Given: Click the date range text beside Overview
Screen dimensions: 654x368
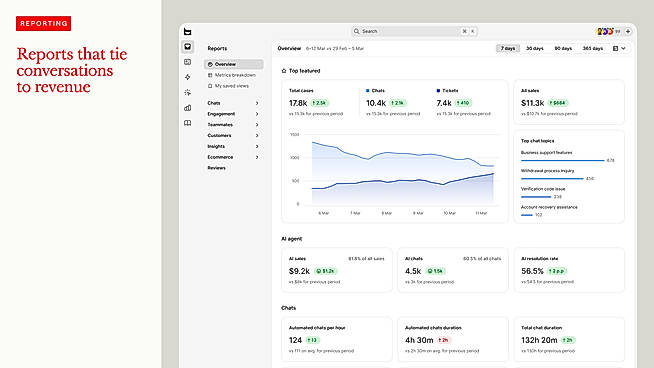Looking at the screenshot, I should pos(335,48).
